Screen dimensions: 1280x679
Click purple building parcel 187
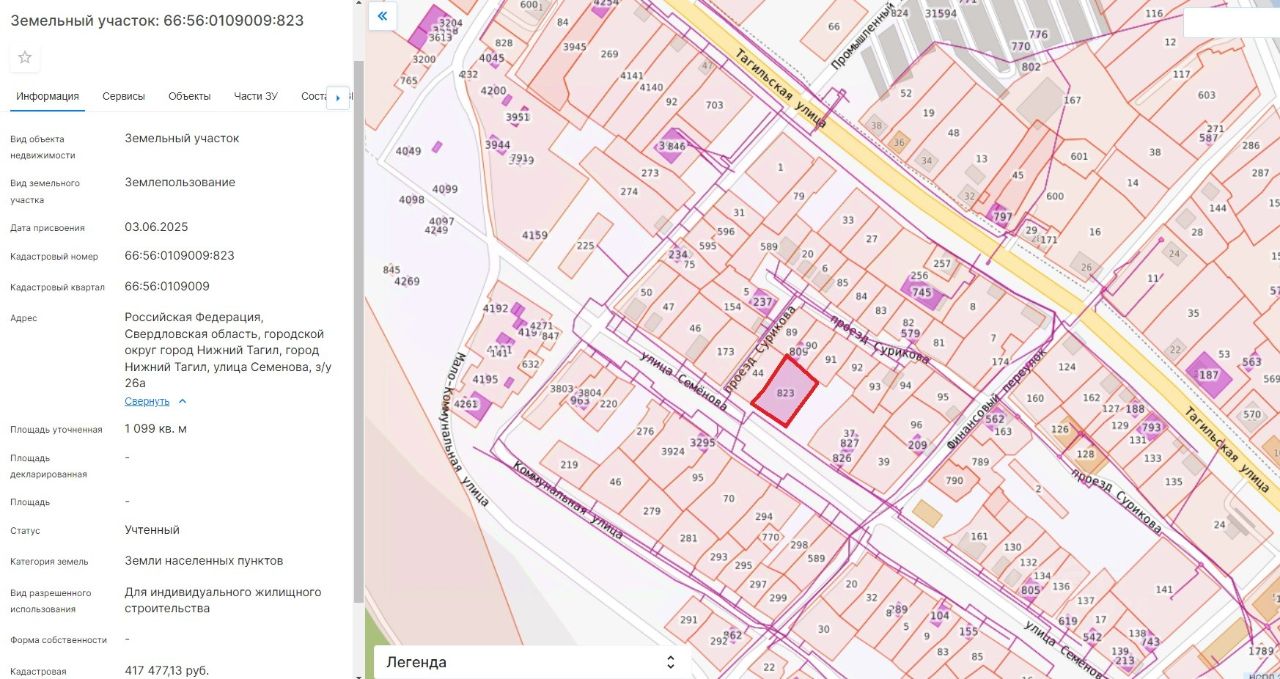coord(1209,376)
